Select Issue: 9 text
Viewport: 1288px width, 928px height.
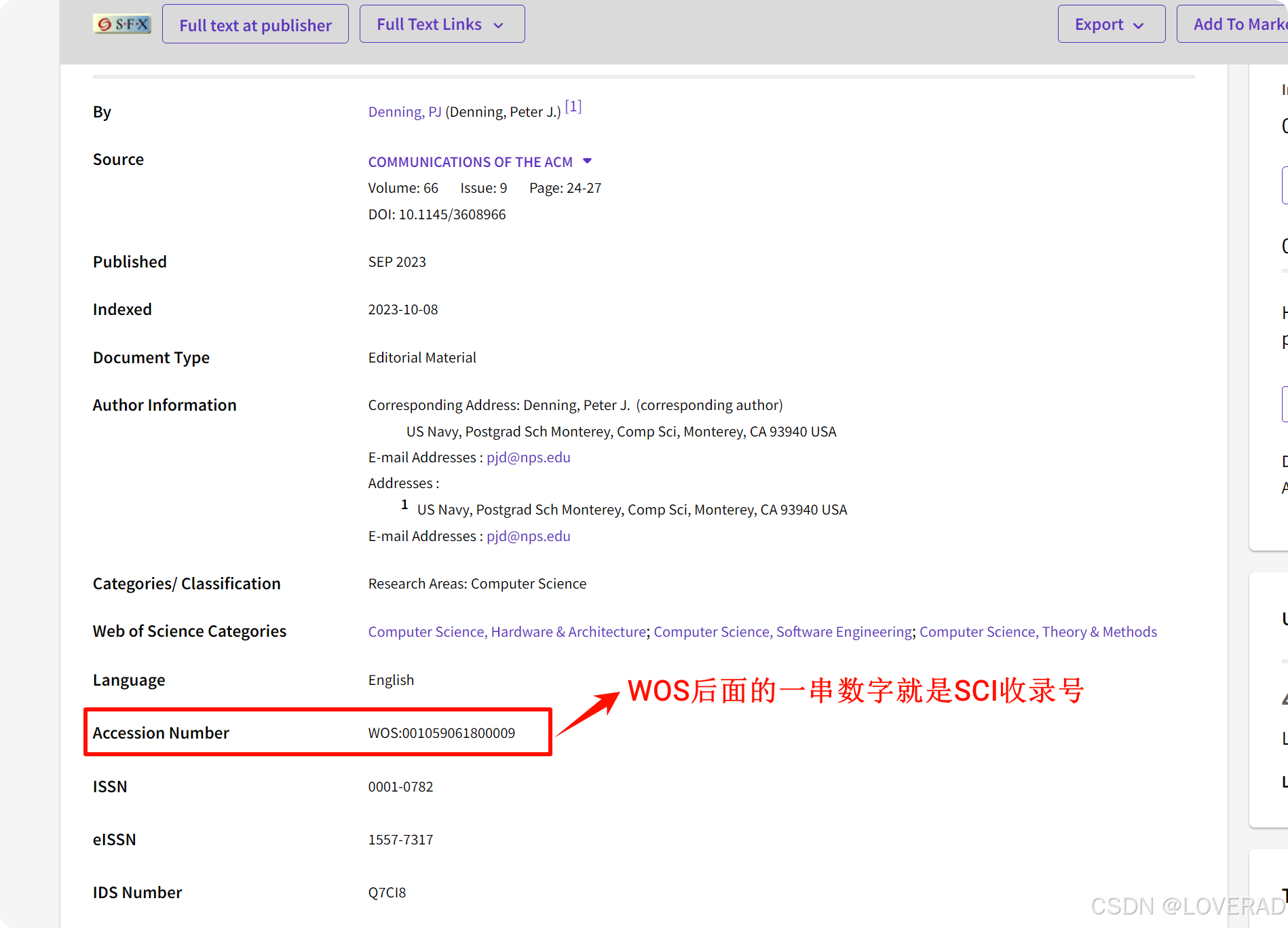pos(484,188)
